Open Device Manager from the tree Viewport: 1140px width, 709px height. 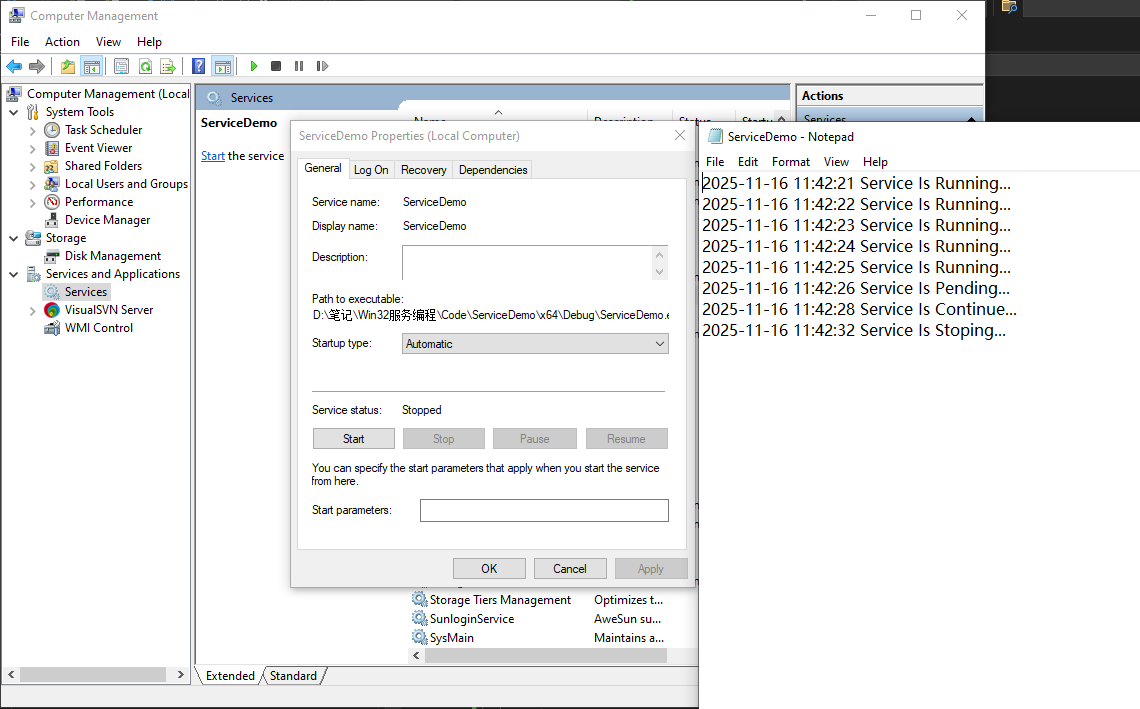(108, 220)
